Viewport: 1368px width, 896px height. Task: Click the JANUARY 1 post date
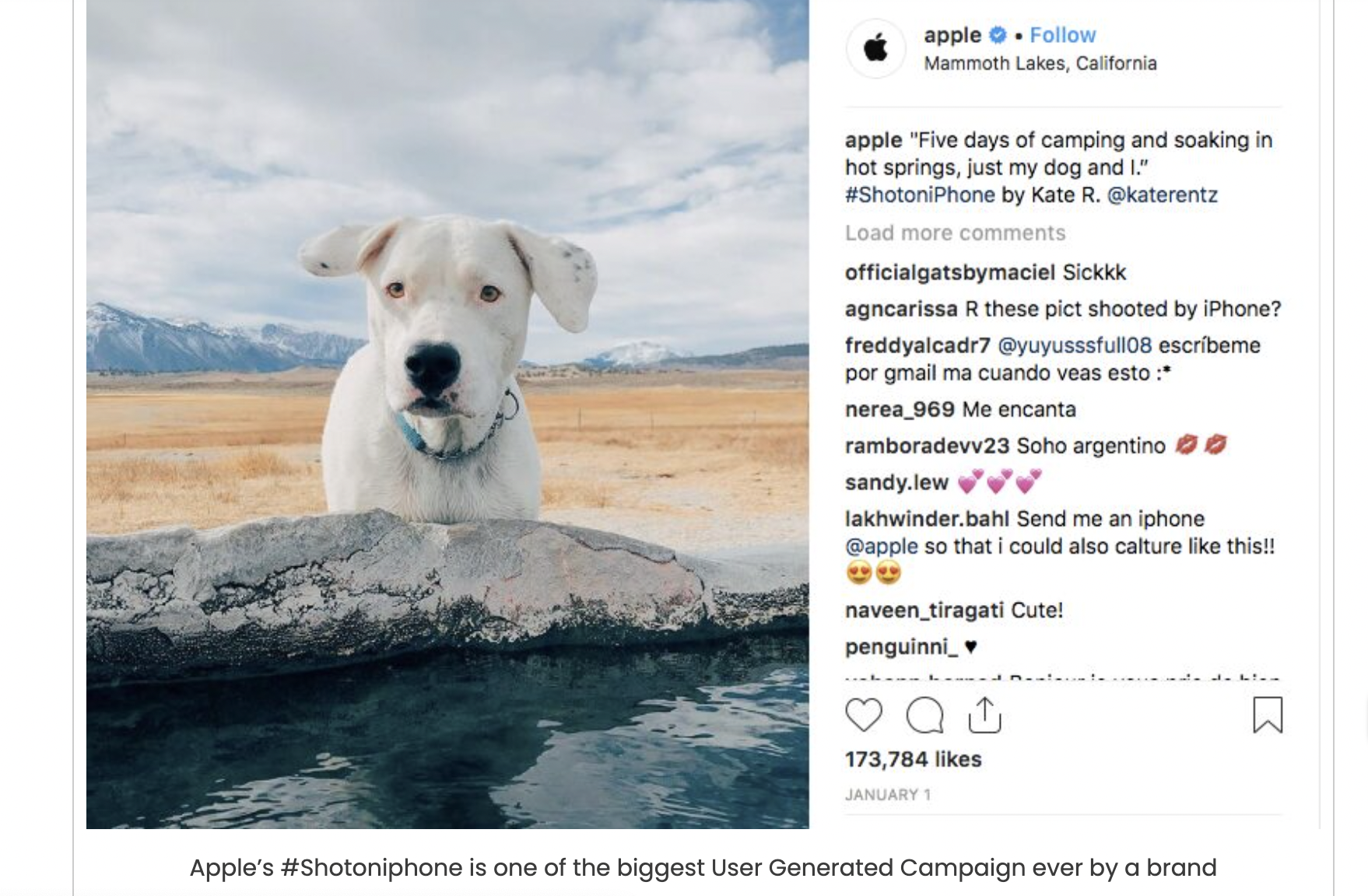point(888,795)
